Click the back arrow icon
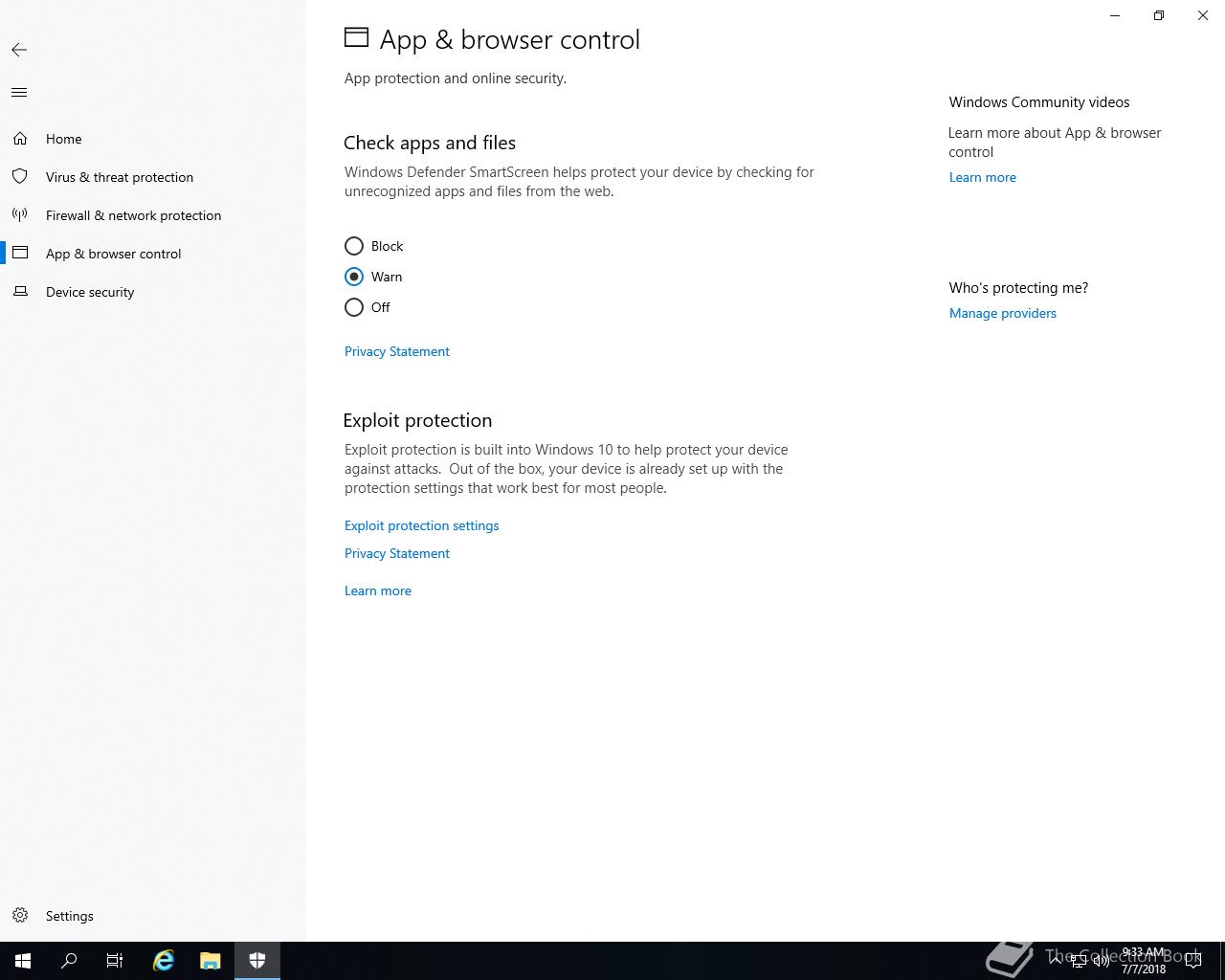1225x980 pixels. 19,50
